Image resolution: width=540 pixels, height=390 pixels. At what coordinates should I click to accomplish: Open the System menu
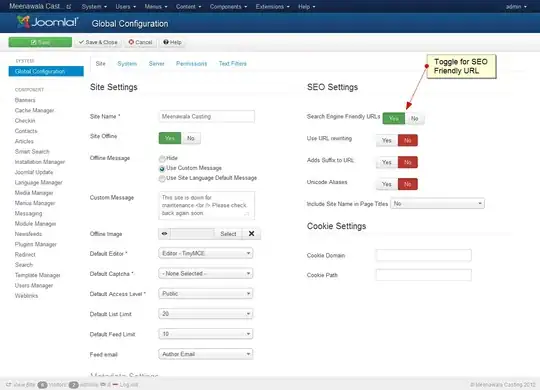tap(94, 7)
